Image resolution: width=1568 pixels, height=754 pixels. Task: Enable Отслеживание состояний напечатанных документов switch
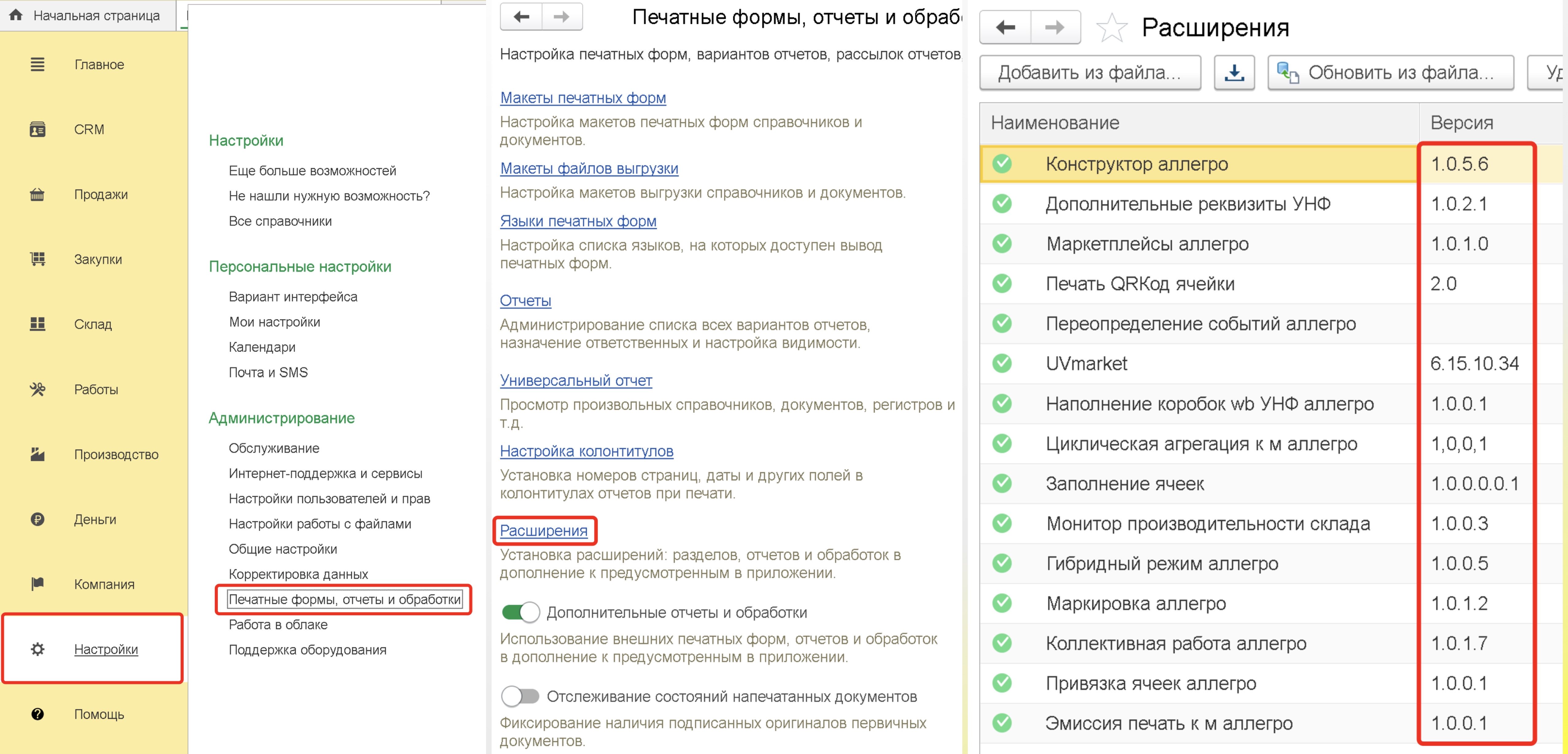point(520,696)
